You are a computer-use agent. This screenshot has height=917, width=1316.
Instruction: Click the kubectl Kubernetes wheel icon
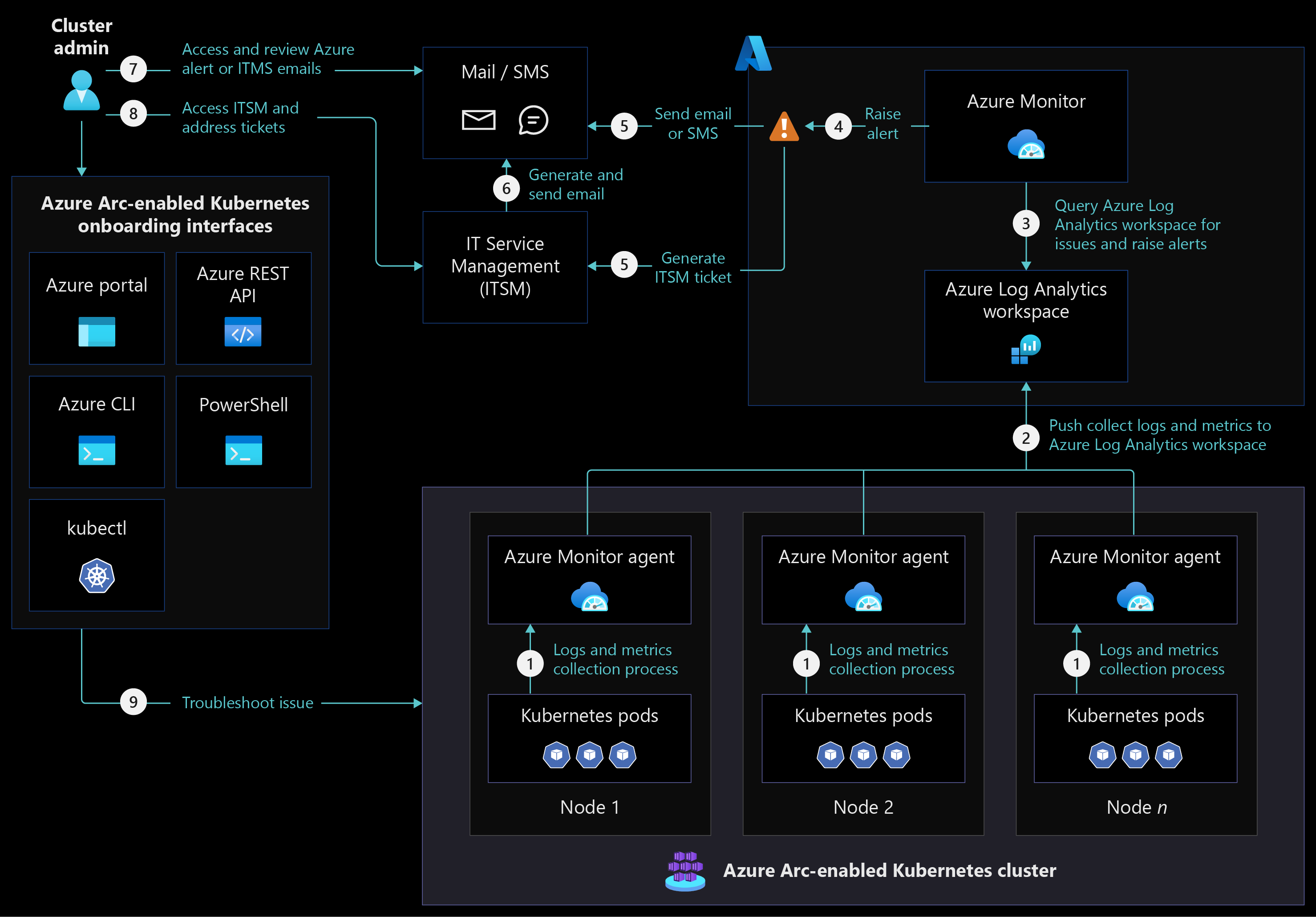(97, 576)
